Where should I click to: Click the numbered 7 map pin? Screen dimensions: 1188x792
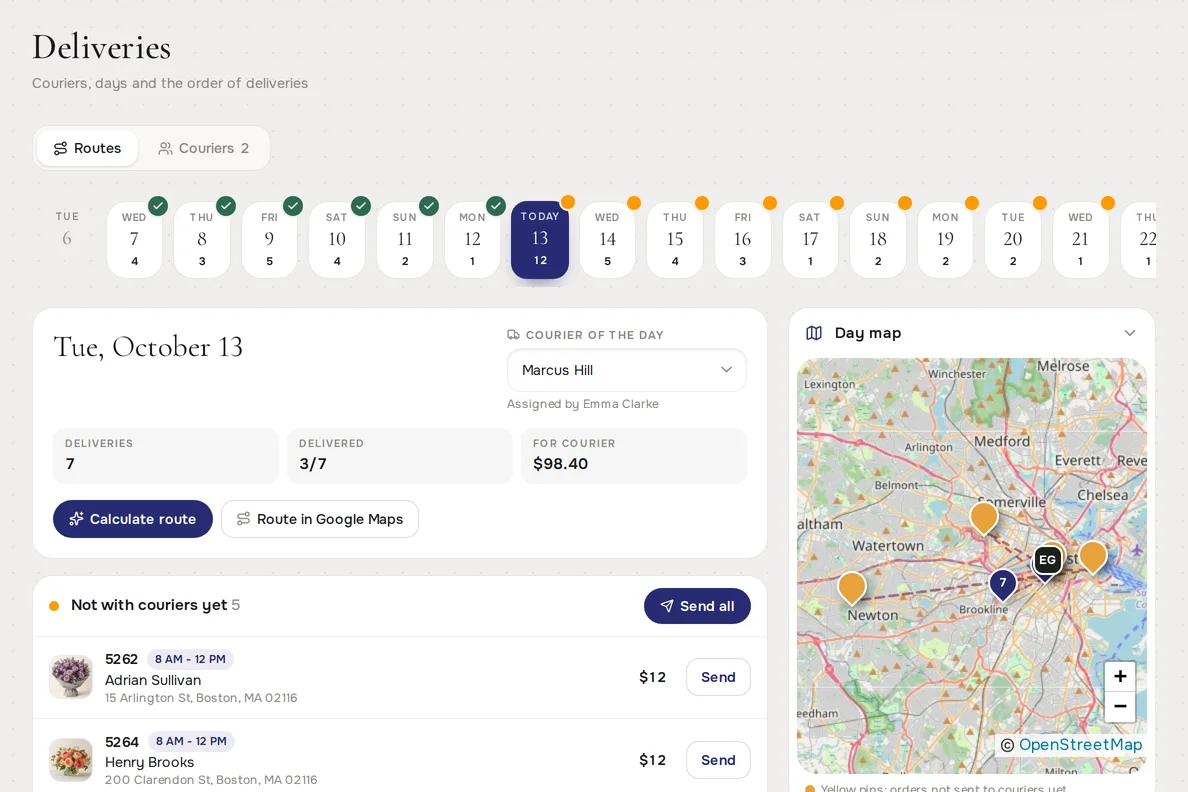pos(1002,584)
